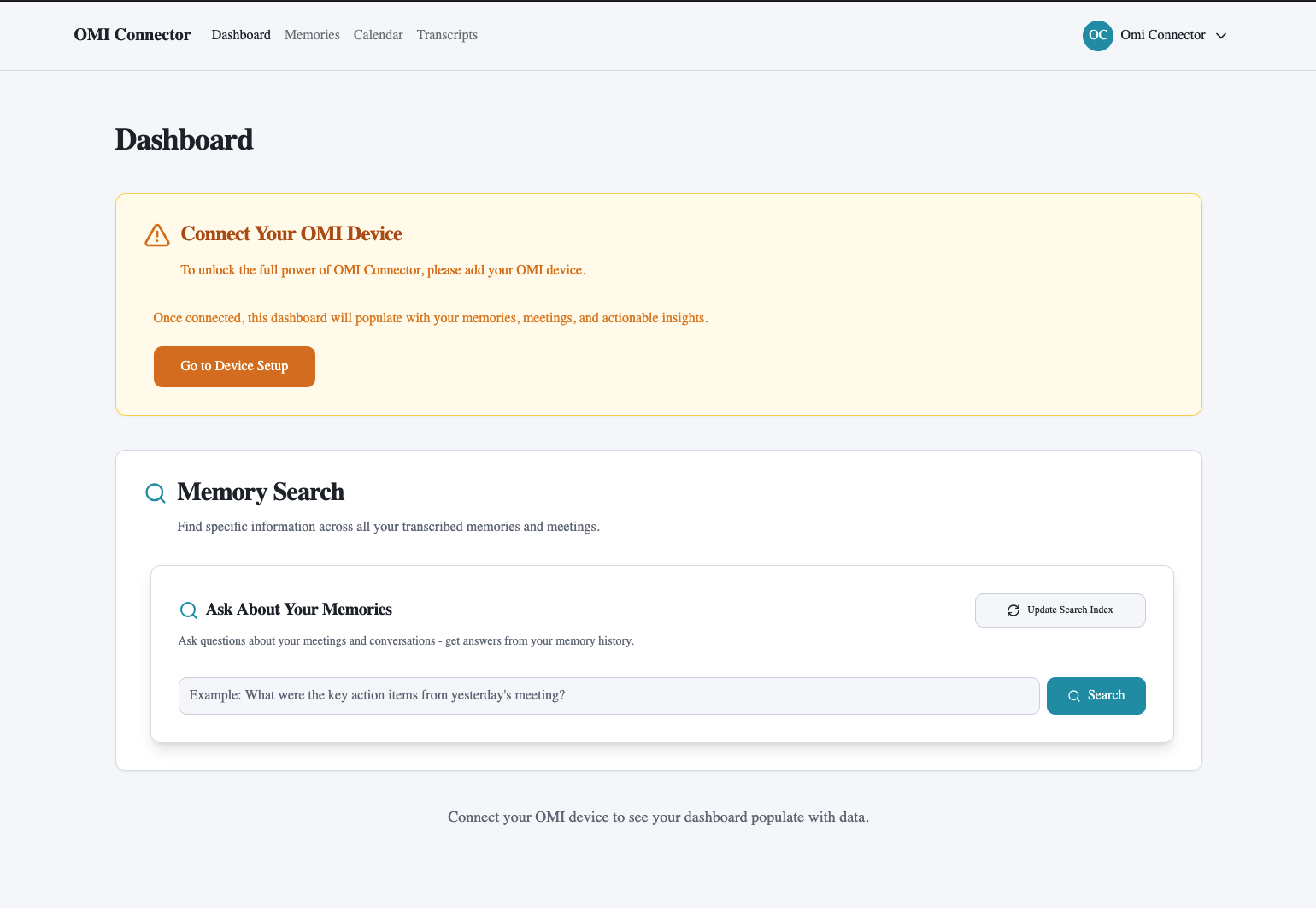The height and width of the screenshot is (908, 1316).
Task: Click the magnifier icon next to Ask About Your Memories
Action: point(189,610)
